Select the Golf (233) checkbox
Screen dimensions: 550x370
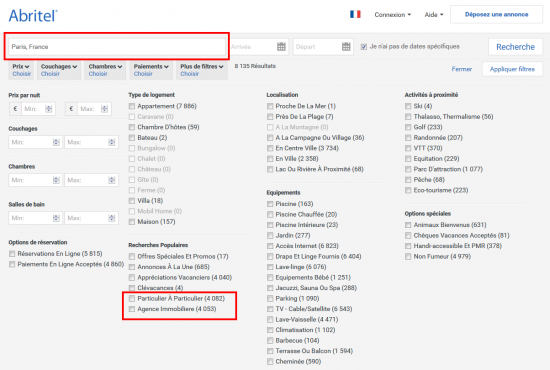[408, 127]
